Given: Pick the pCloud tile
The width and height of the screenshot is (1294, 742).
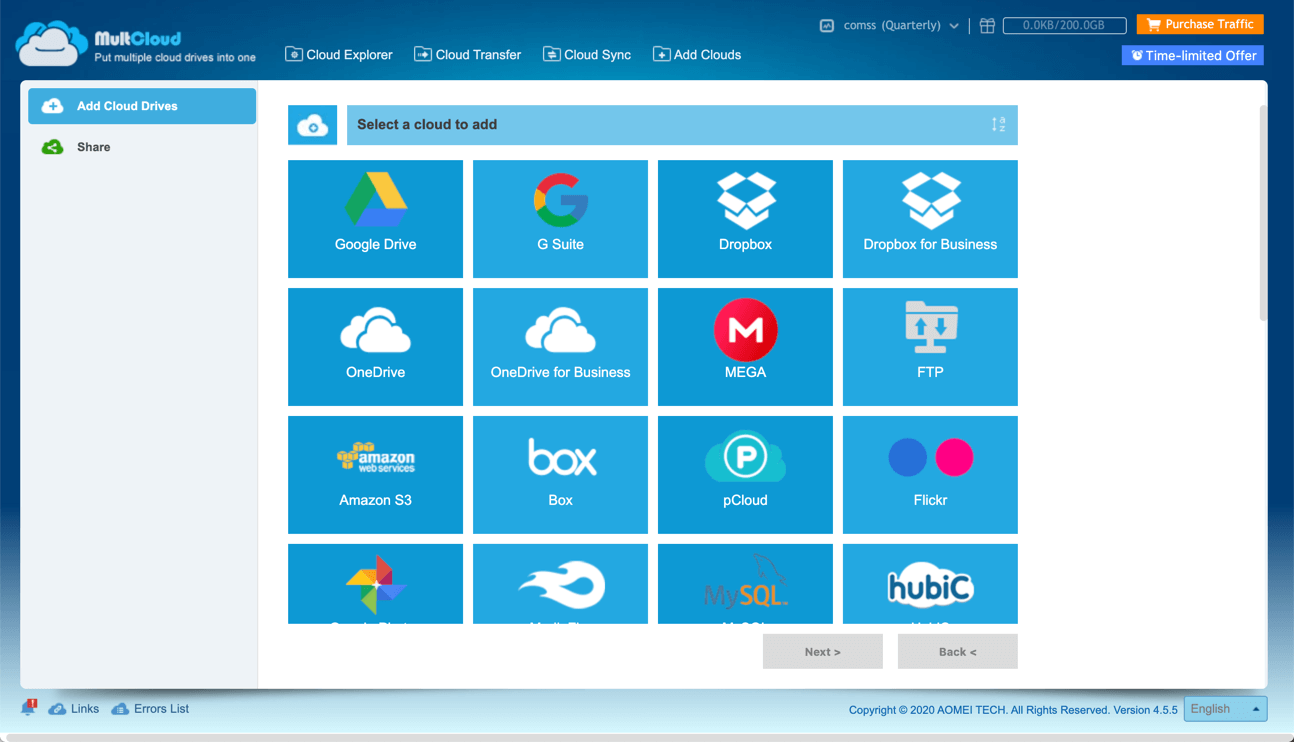Looking at the screenshot, I should click(x=745, y=475).
